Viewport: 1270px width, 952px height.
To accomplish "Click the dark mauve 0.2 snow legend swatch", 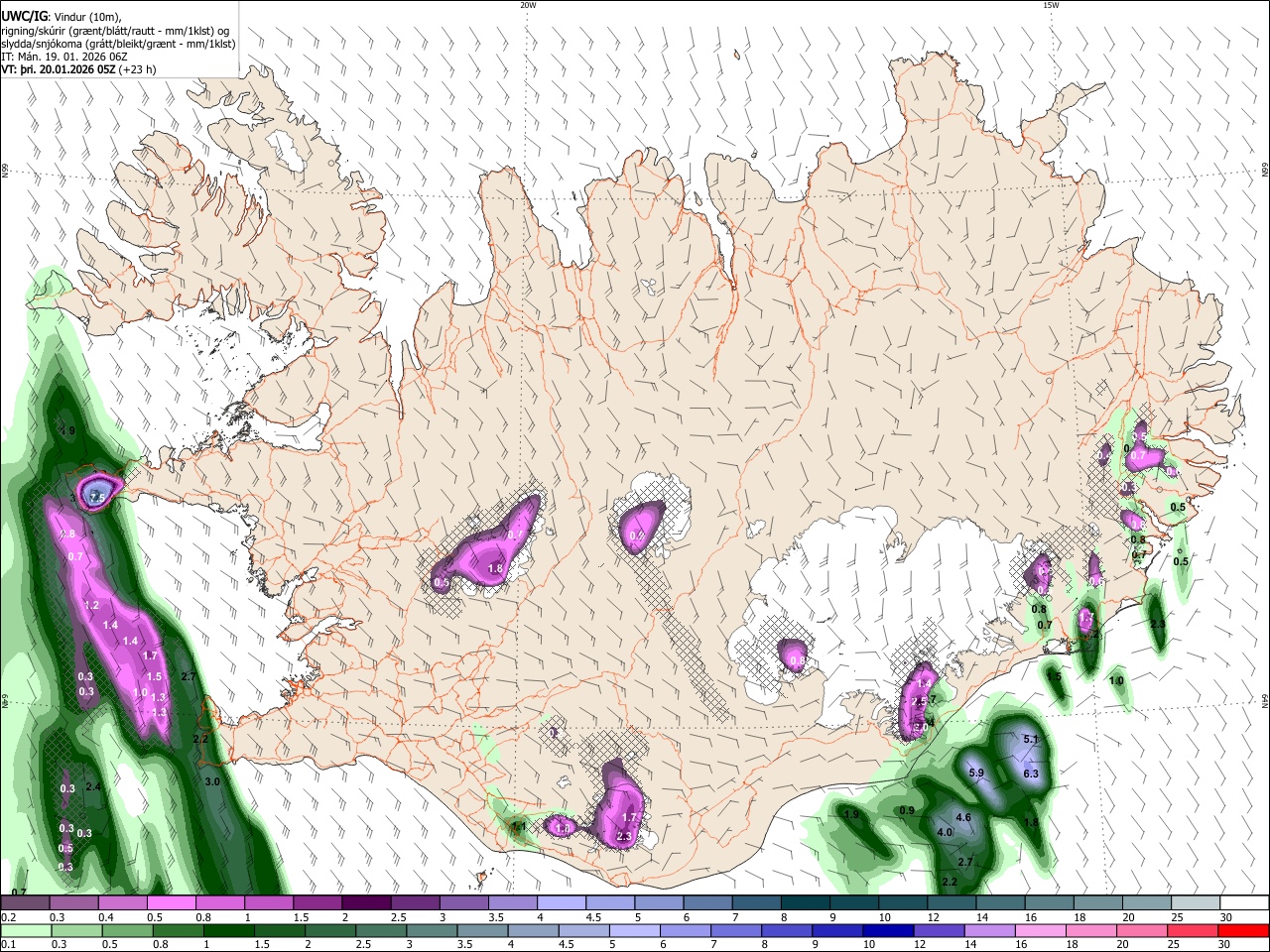I will point(25,902).
